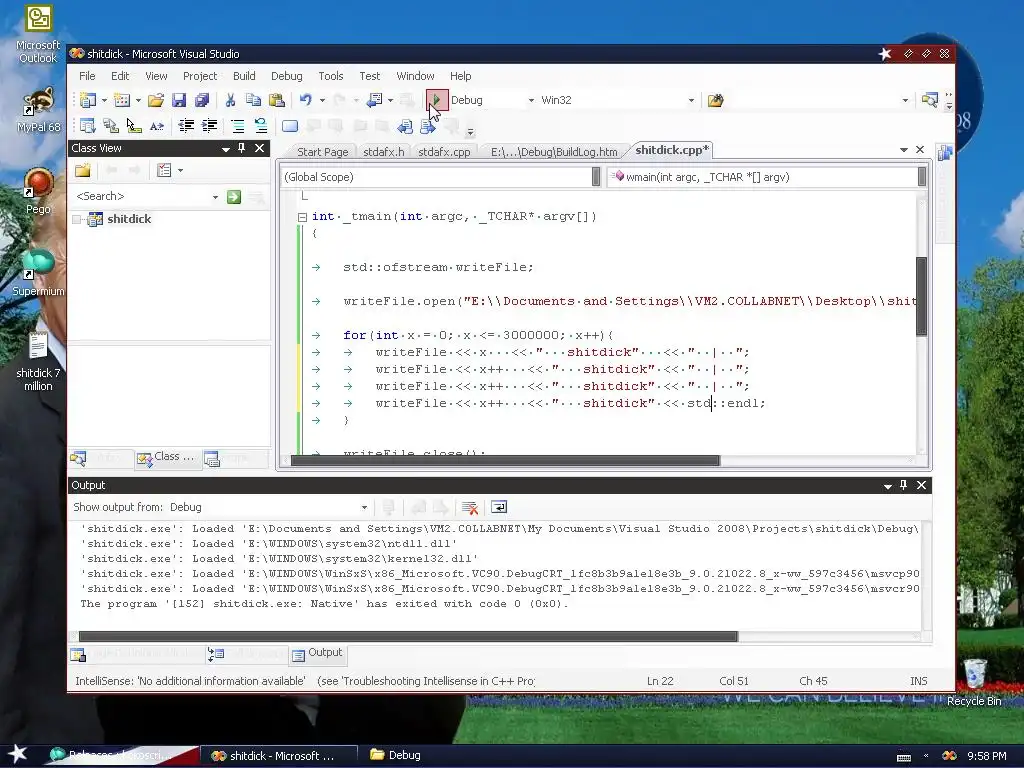1024x768 pixels.
Task: Open the Find combo box dropdown arrow
Action: click(905, 101)
